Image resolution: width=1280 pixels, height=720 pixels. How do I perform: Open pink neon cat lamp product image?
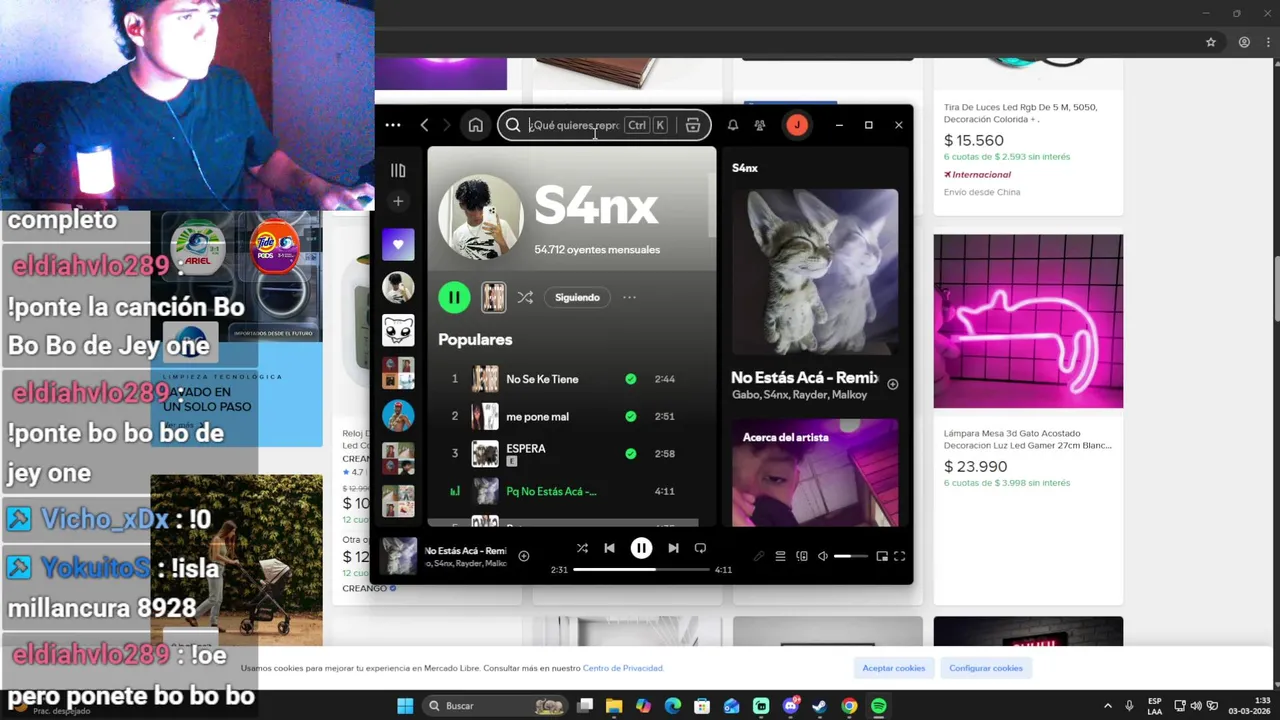(x=1028, y=321)
